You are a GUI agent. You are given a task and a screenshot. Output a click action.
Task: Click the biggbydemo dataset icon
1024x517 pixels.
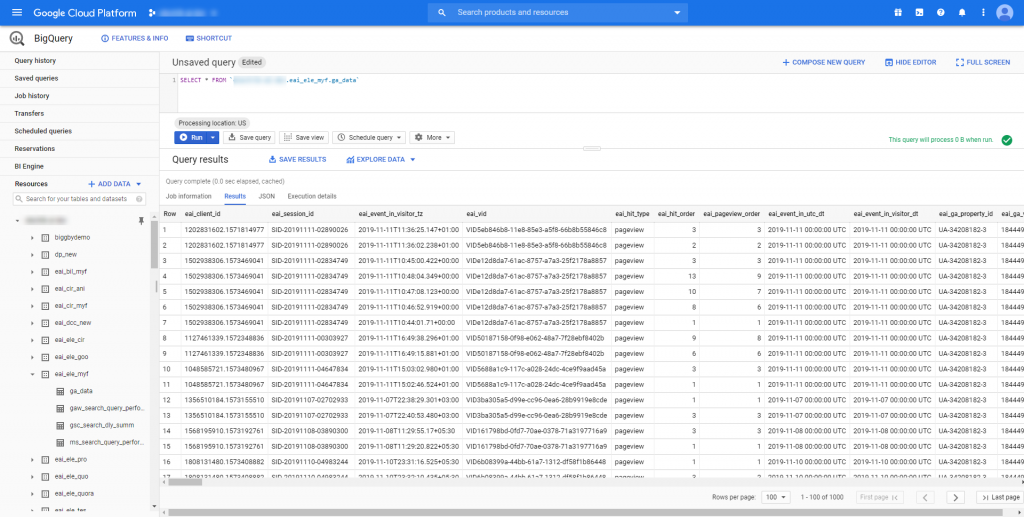pos(45,238)
